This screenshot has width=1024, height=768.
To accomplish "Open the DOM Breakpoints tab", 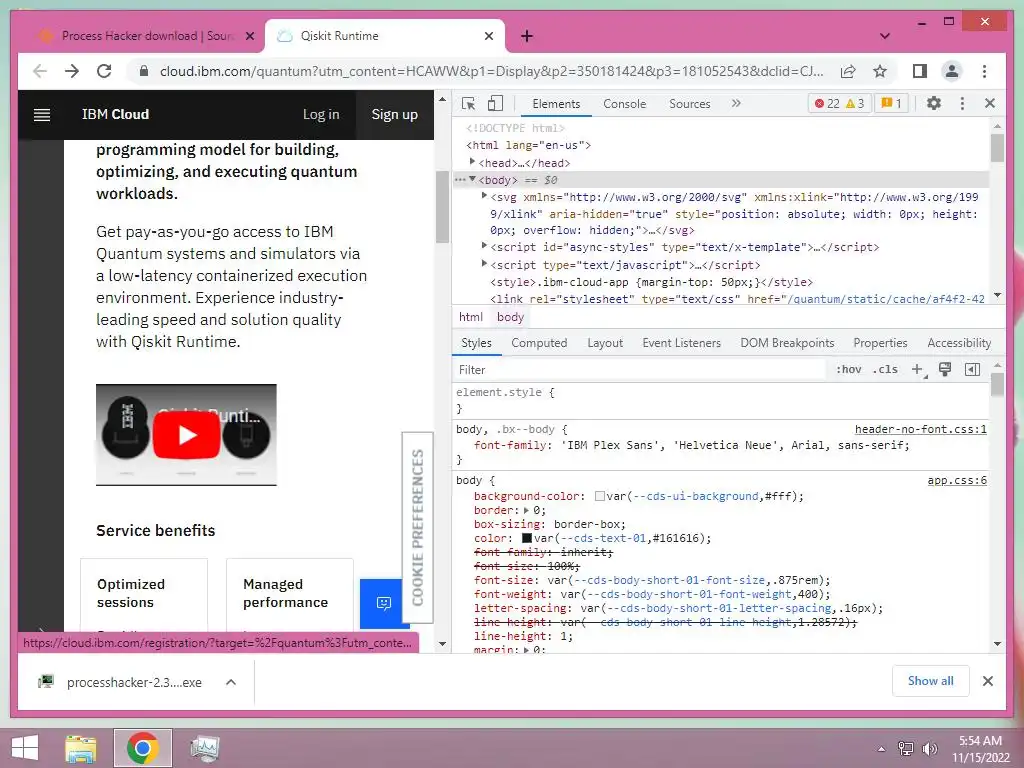I will point(787,343).
